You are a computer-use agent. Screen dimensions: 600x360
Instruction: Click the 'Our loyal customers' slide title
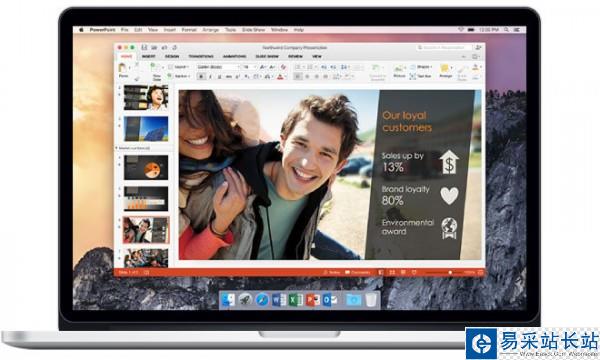(407, 121)
